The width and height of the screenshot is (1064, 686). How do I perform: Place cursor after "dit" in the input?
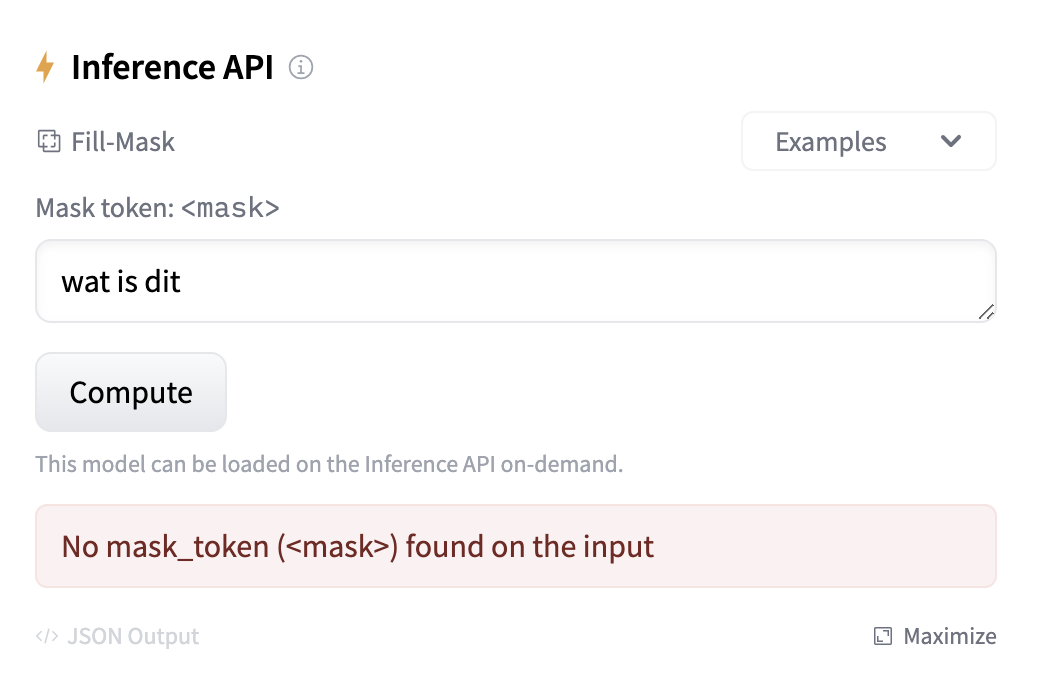(183, 281)
